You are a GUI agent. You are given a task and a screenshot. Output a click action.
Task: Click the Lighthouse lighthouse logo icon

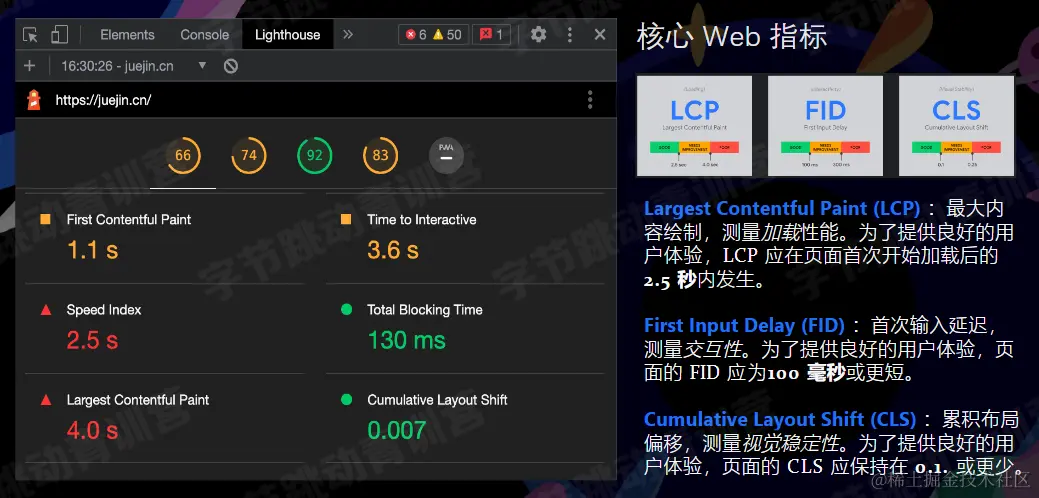pyautogui.click(x=33, y=100)
